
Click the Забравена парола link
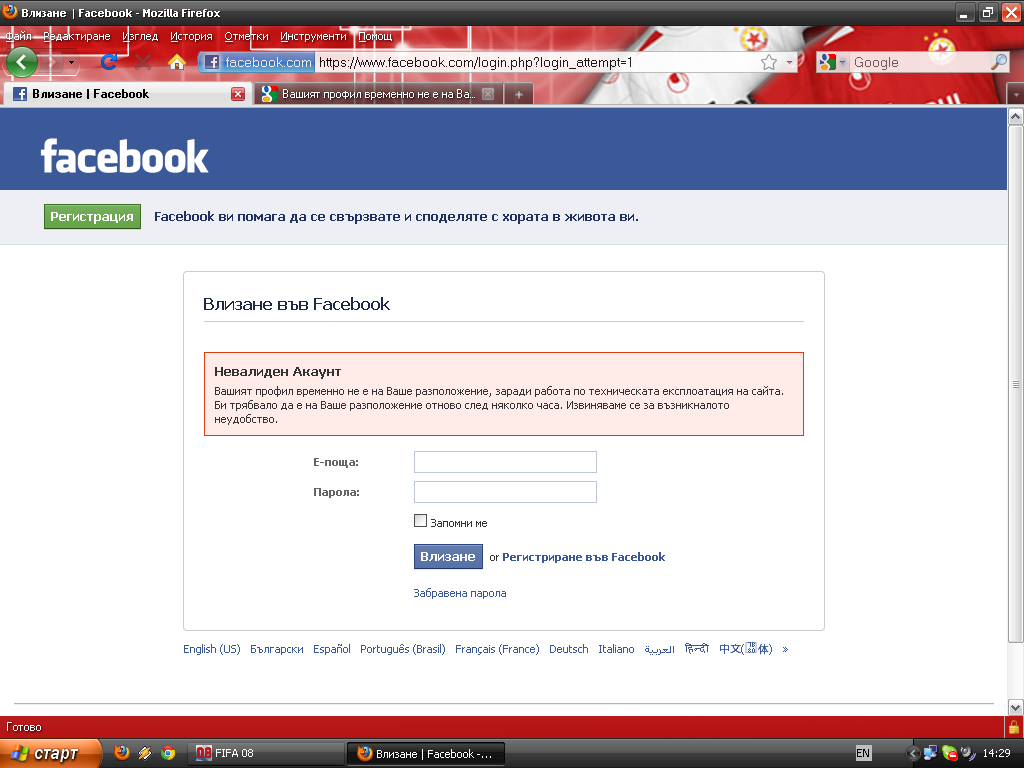pos(460,593)
